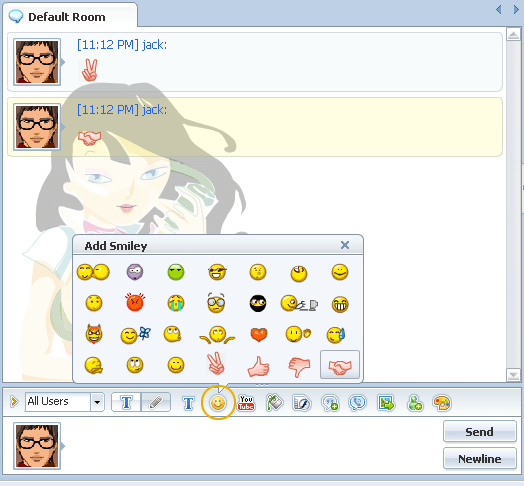This screenshot has width=524, height=486.
Task: Choose the thumbs down smiley
Action: (x=299, y=367)
